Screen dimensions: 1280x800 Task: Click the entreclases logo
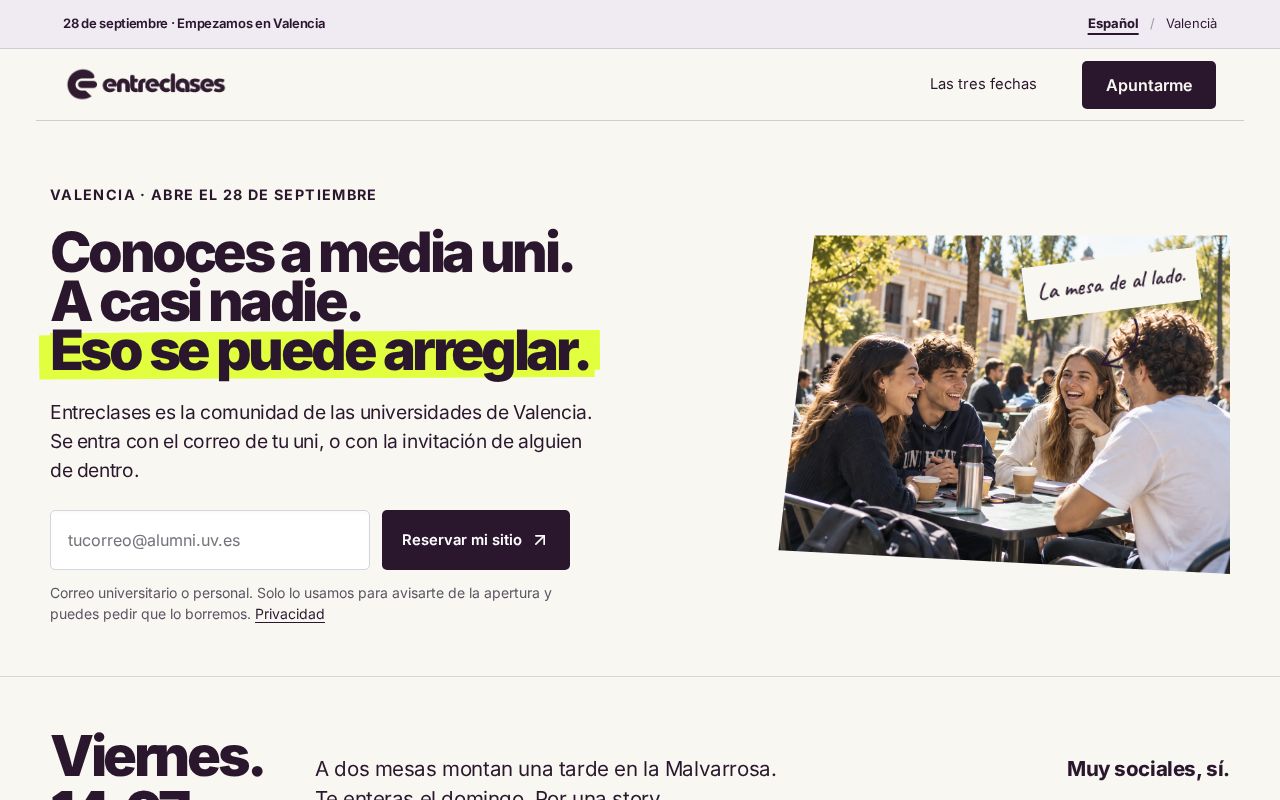tap(146, 84)
